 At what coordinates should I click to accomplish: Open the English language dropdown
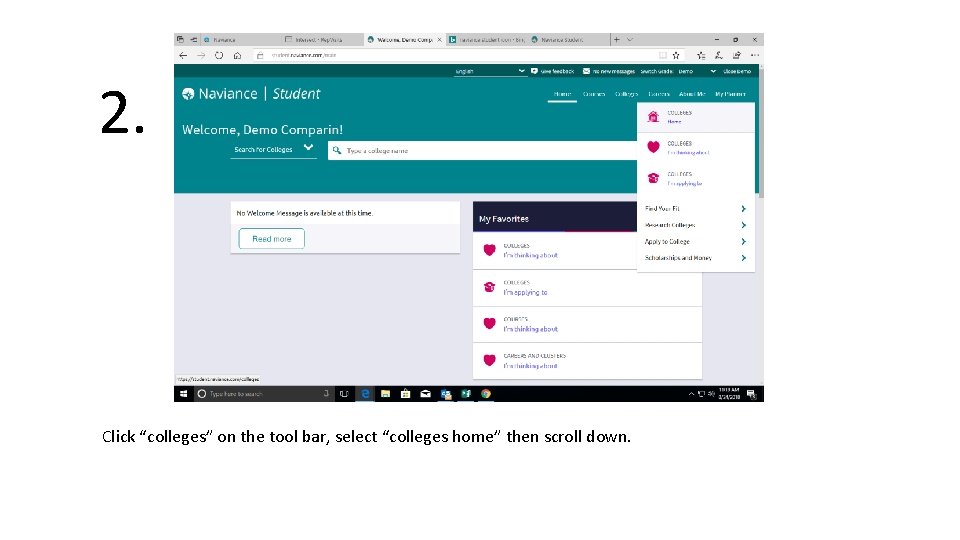coord(490,71)
